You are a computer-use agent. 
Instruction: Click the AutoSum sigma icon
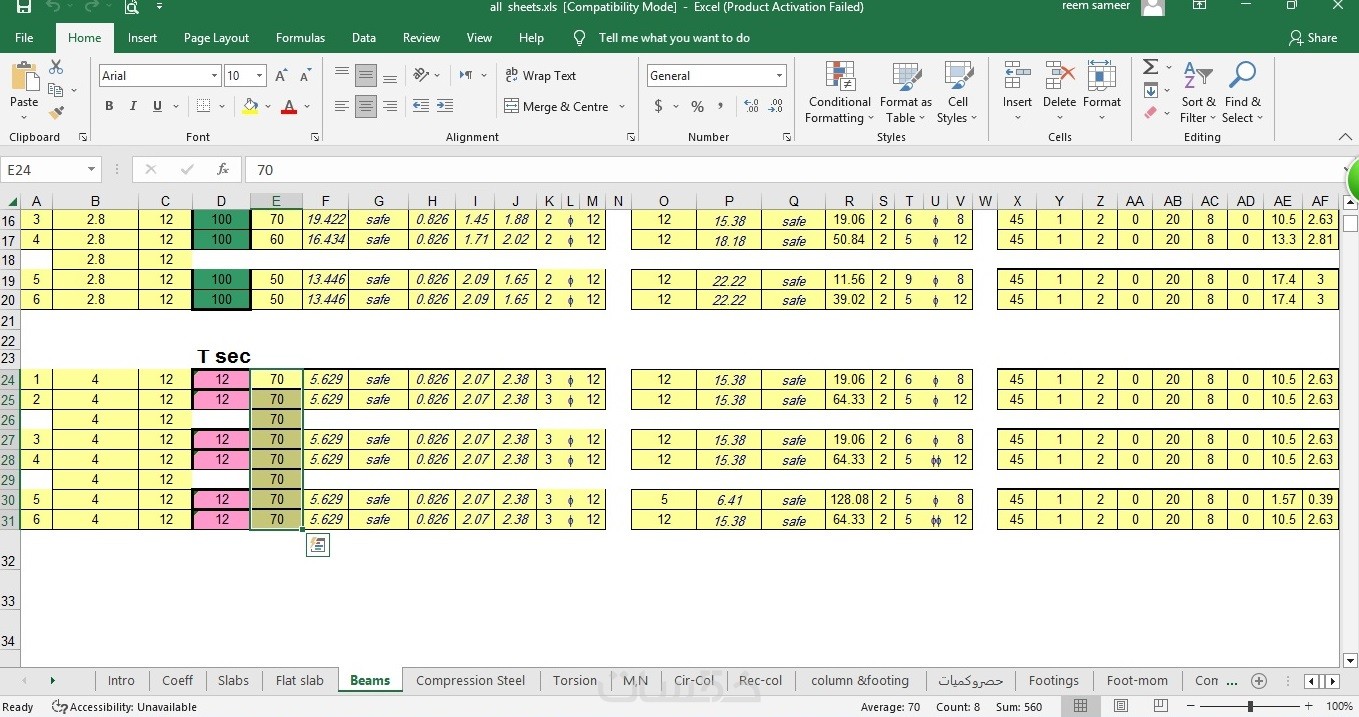click(x=1150, y=67)
